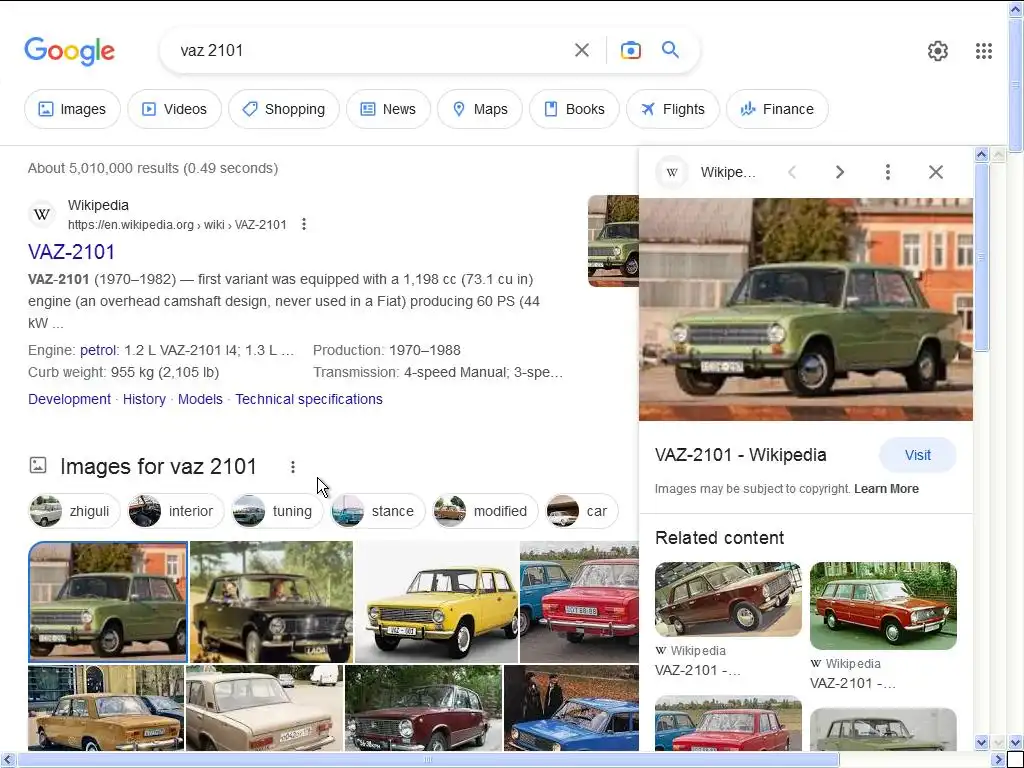Clear the search box with the X icon
Image resolution: width=1024 pixels, height=768 pixels.
(581, 50)
